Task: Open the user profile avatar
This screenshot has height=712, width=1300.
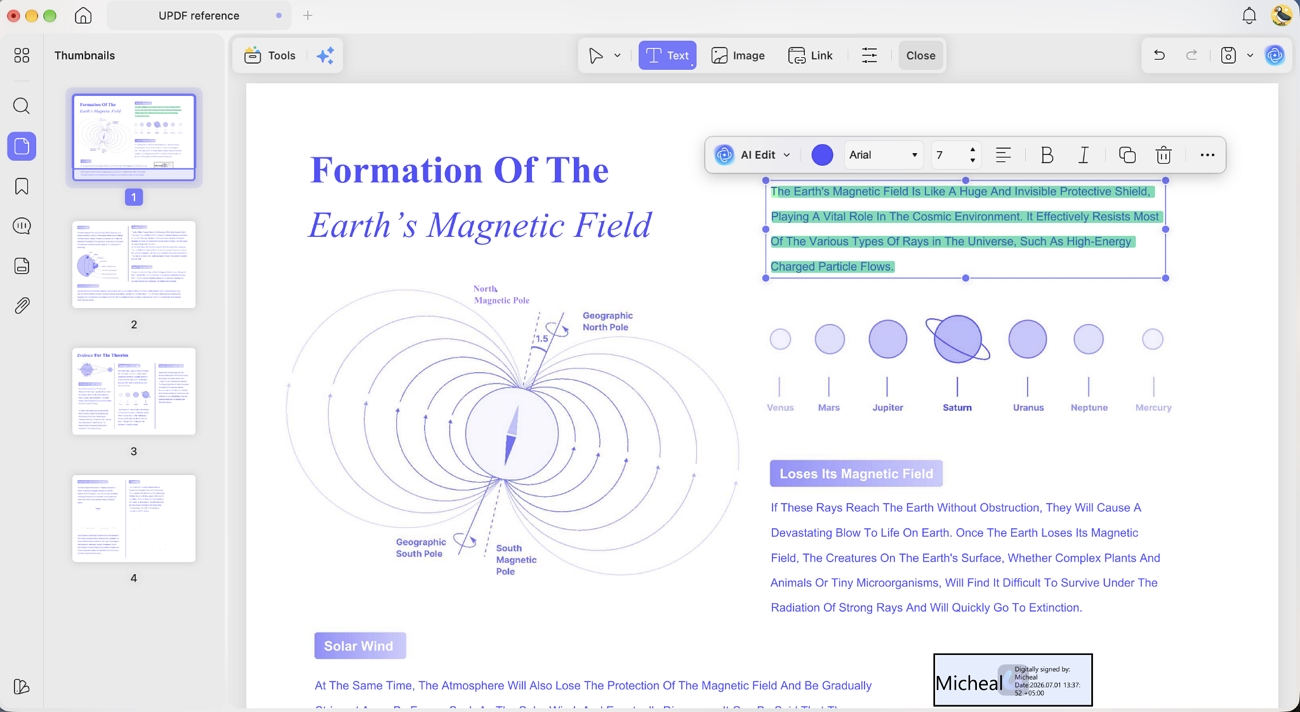Action: 1281,15
